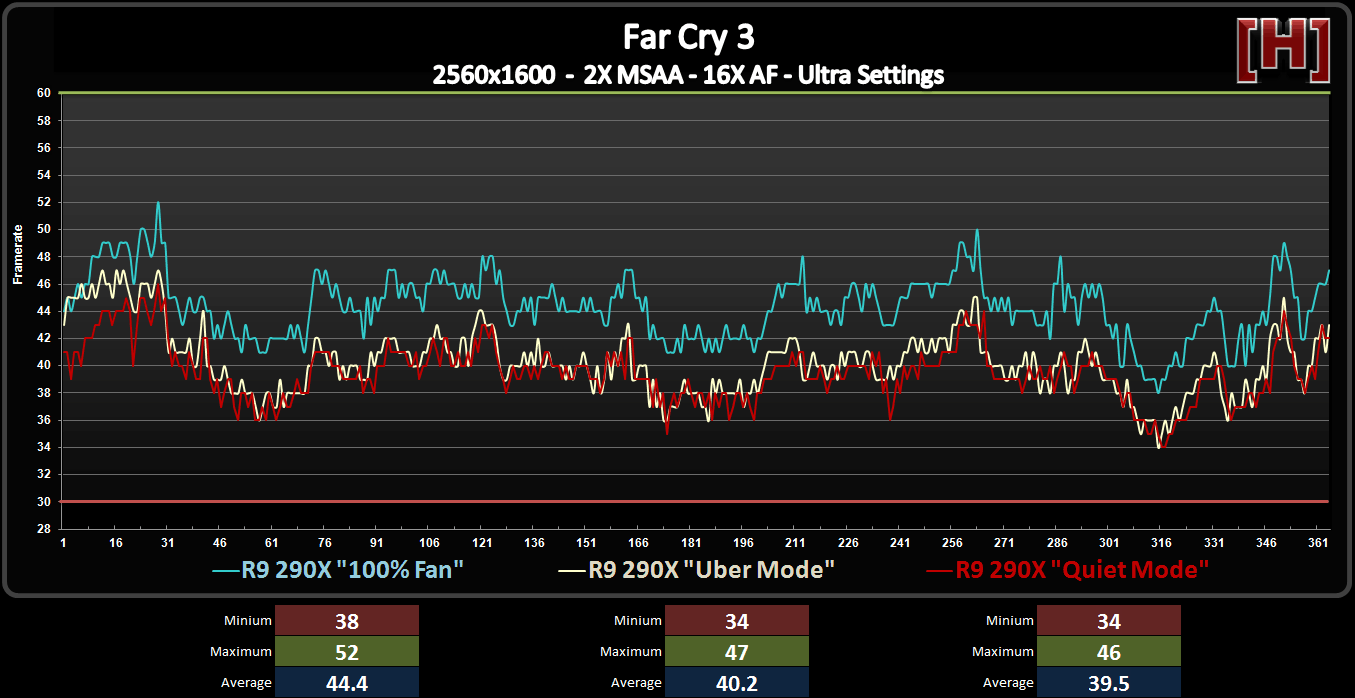Click the y-axis tick label 54
The width and height of the screenshot is (1355, 698).
44,175
